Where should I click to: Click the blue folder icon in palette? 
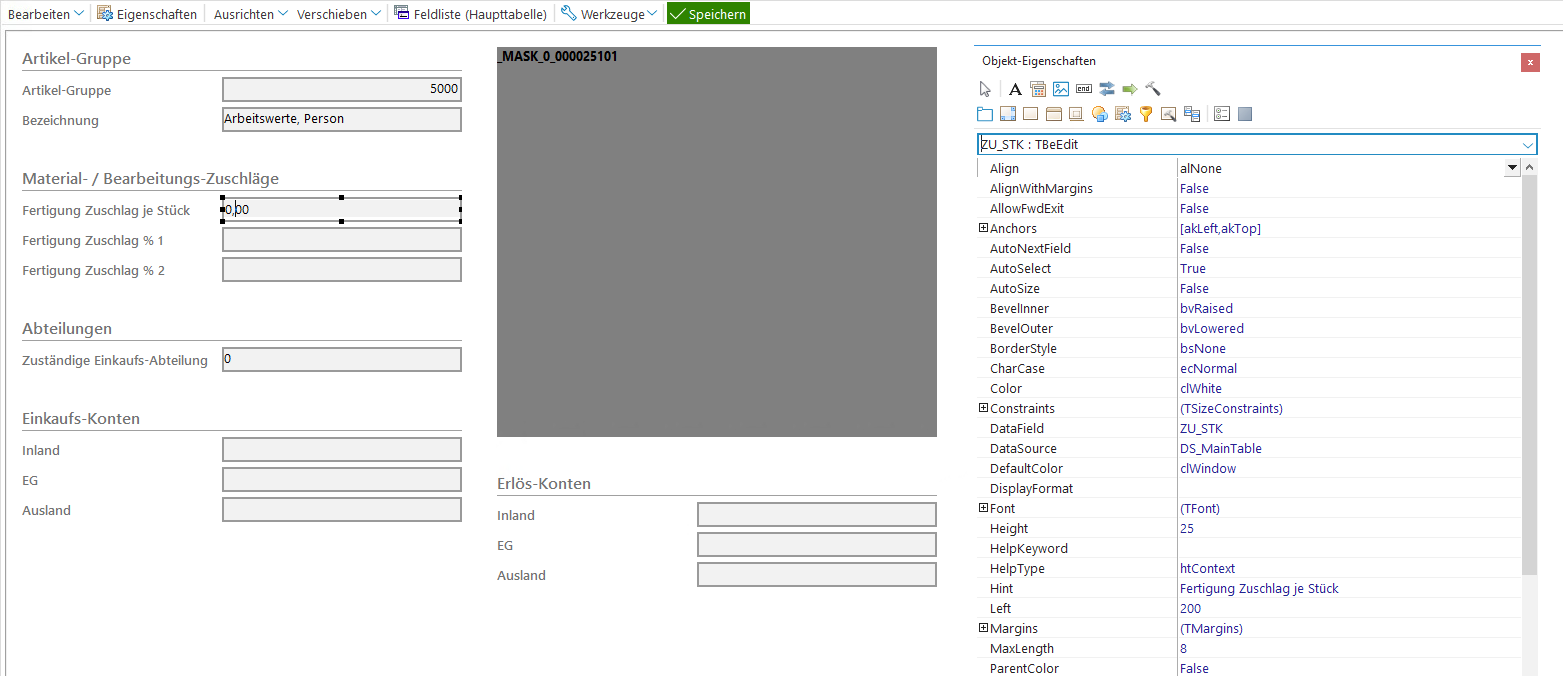click(x=985, y=114)
